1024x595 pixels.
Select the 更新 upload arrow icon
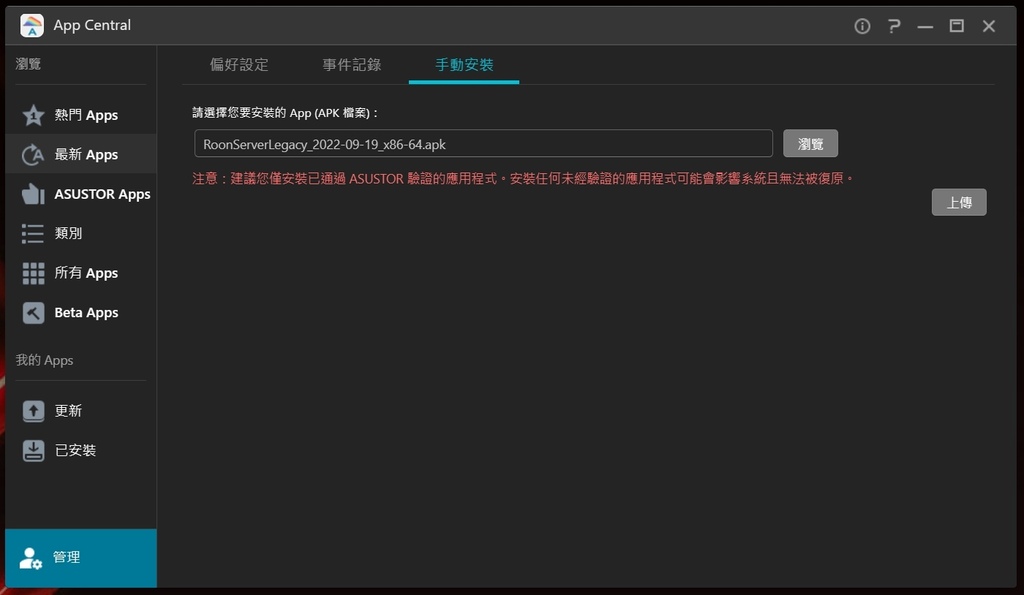[x=33, y=411]
